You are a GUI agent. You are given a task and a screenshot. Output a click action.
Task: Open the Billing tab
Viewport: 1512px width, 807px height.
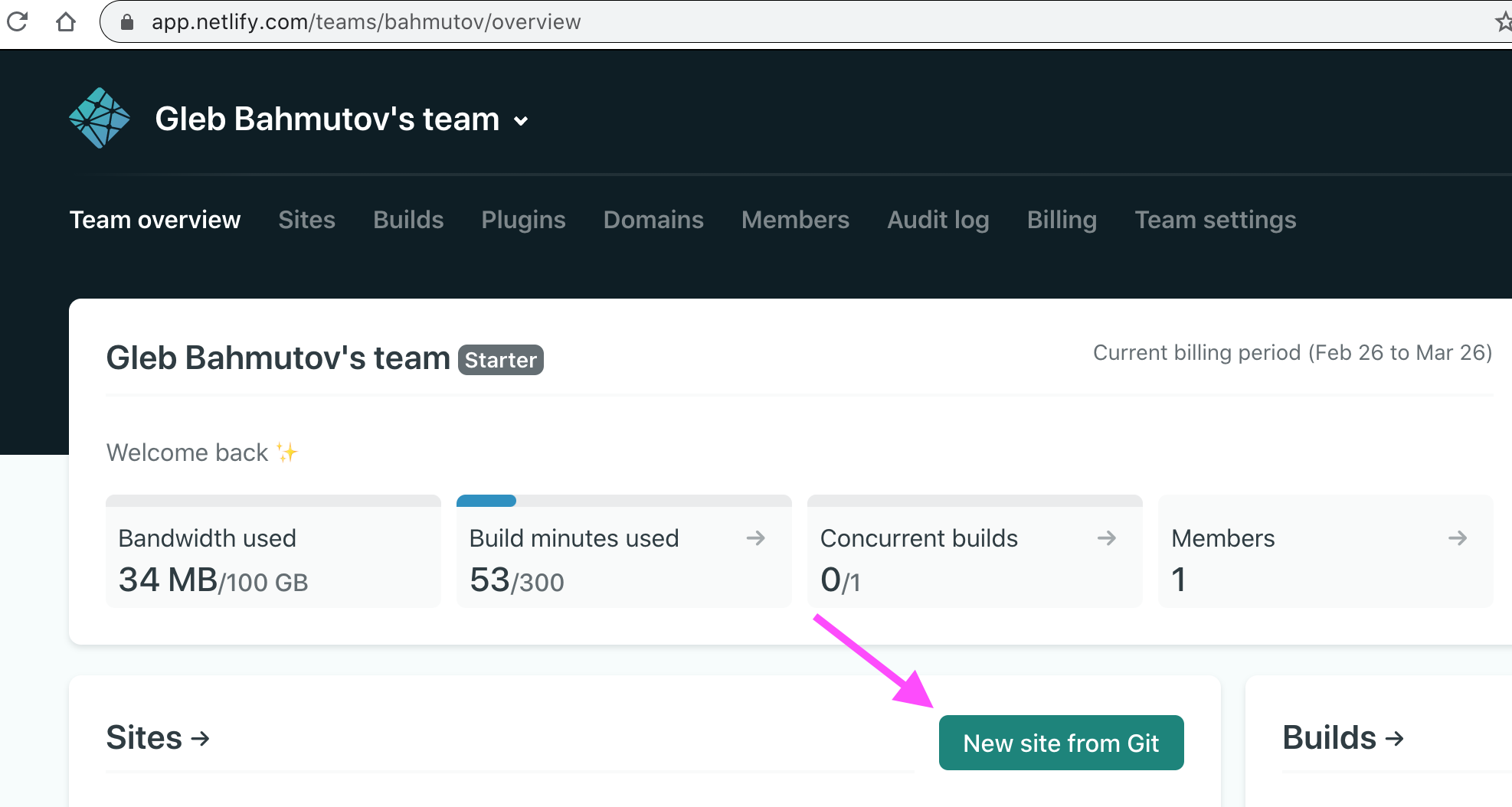coord(1062,220)
